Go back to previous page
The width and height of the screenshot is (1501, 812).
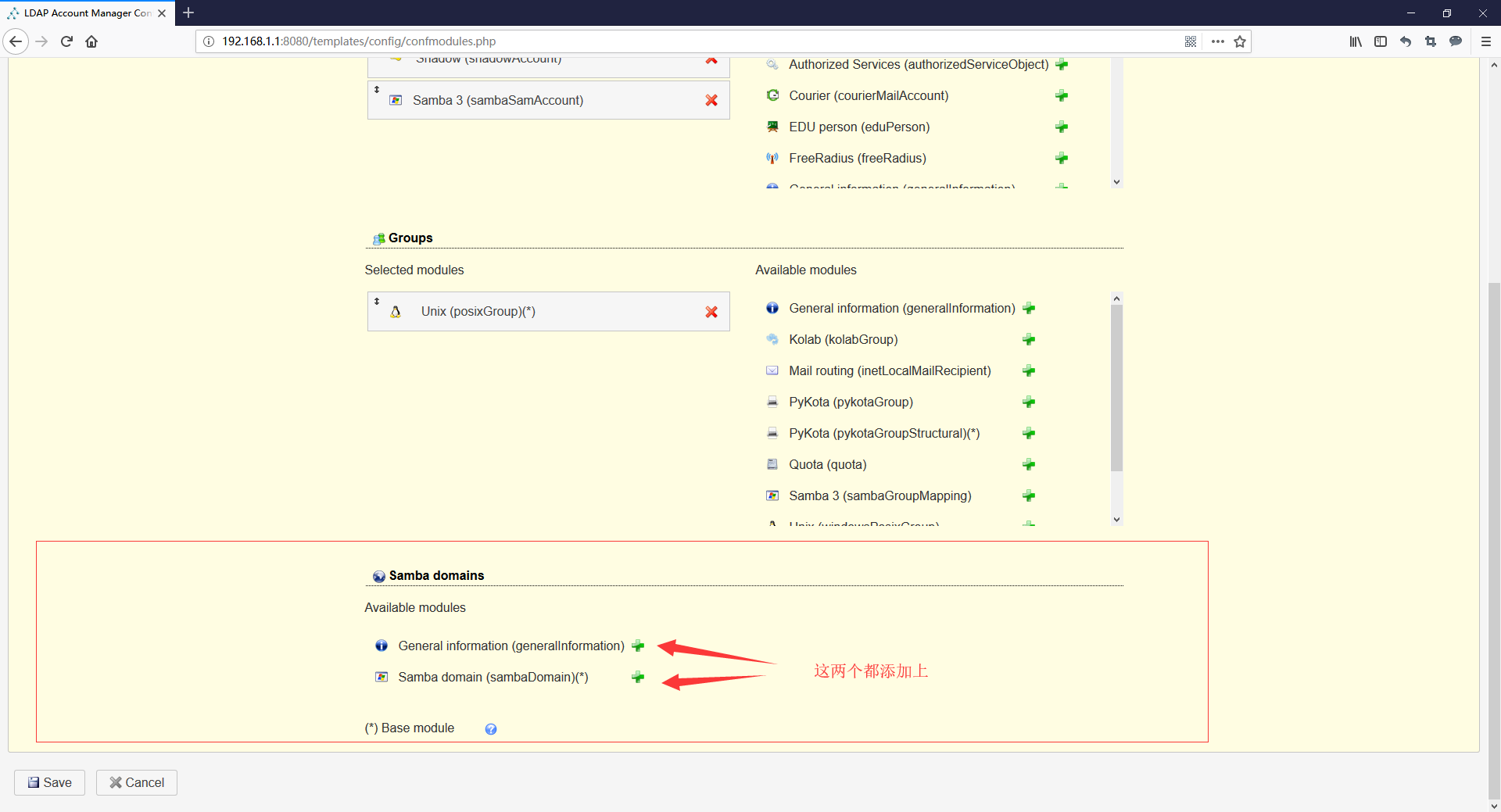click(x=16, y=41)
